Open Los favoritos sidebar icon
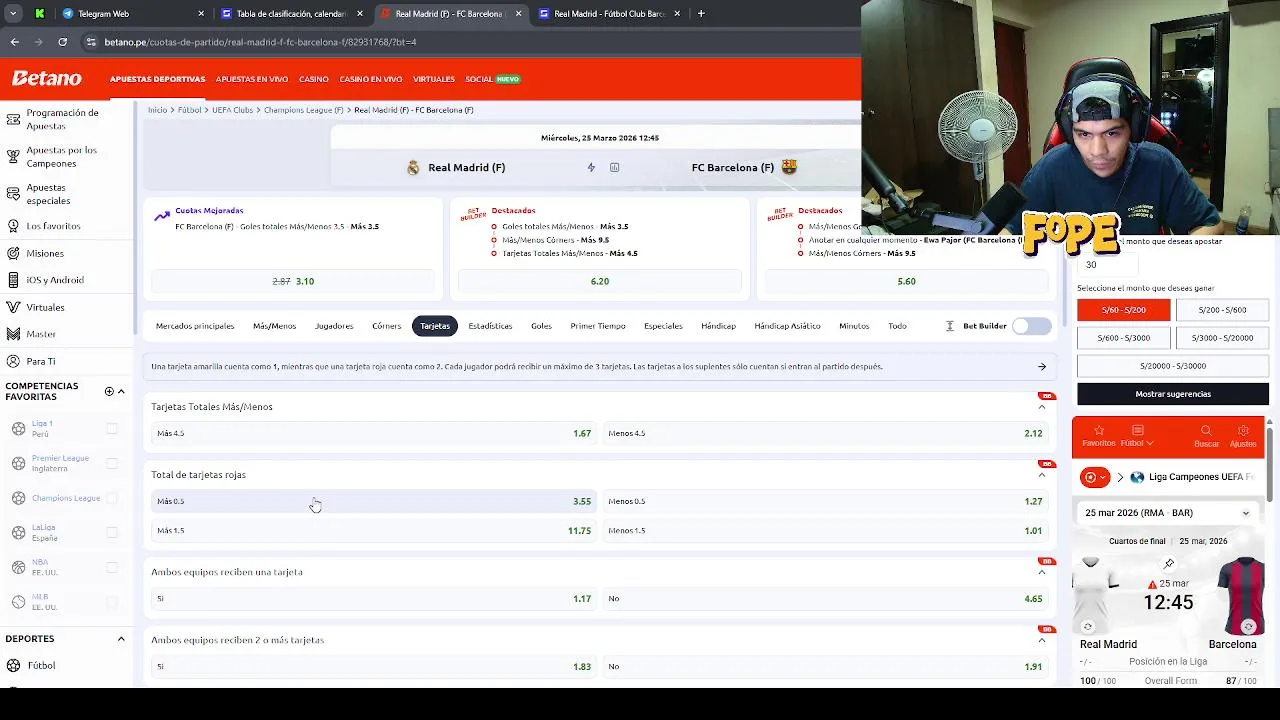 [13, 226]
